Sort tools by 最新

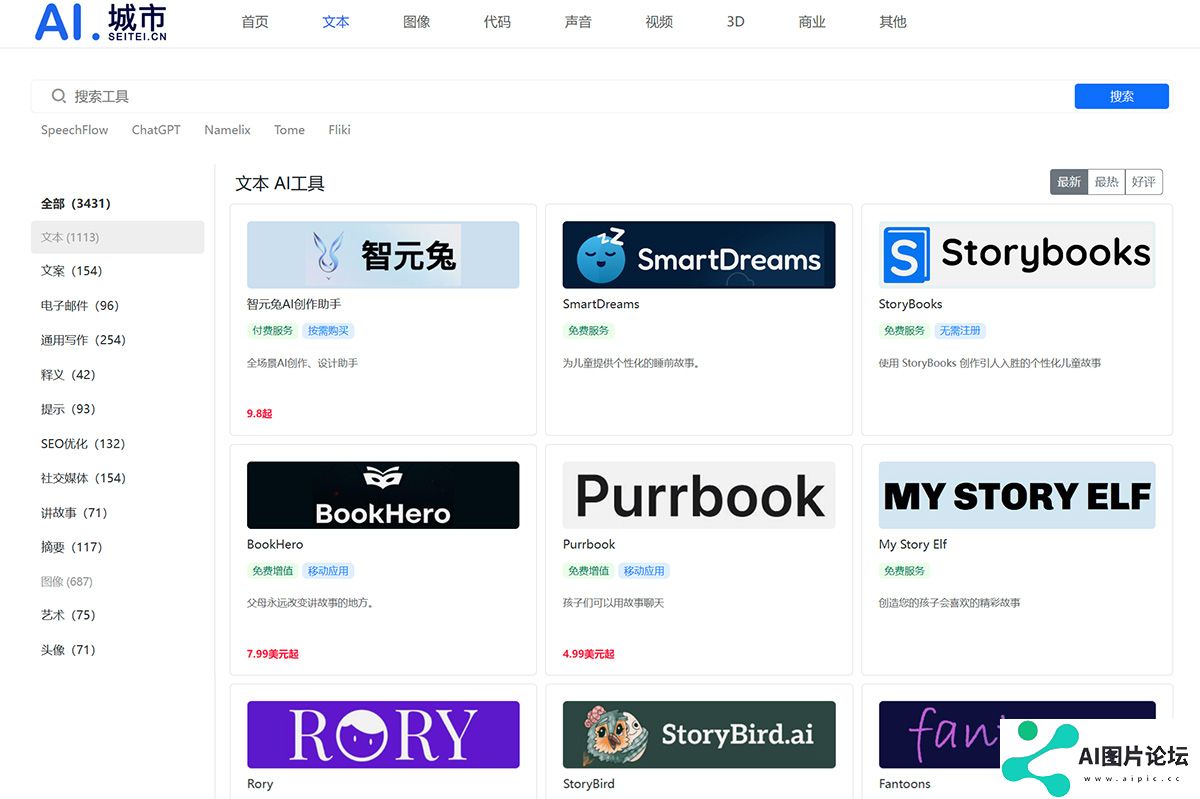1069,182
